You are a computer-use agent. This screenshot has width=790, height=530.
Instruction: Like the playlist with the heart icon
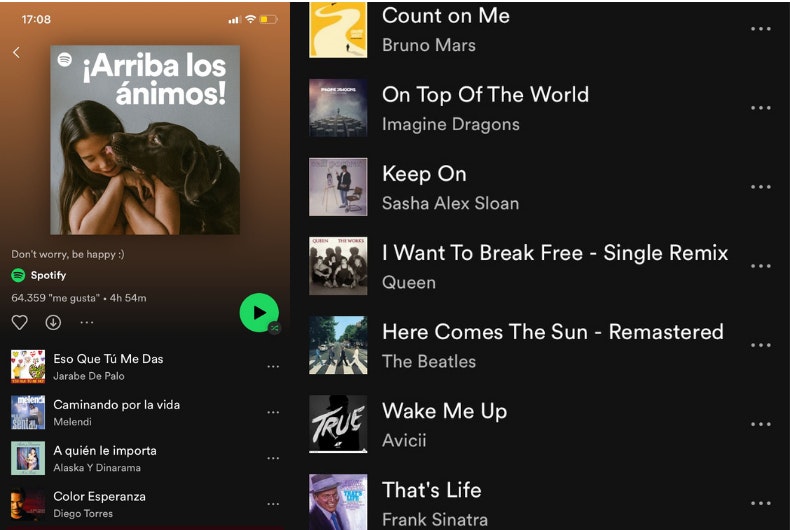(x=20, y=322)
